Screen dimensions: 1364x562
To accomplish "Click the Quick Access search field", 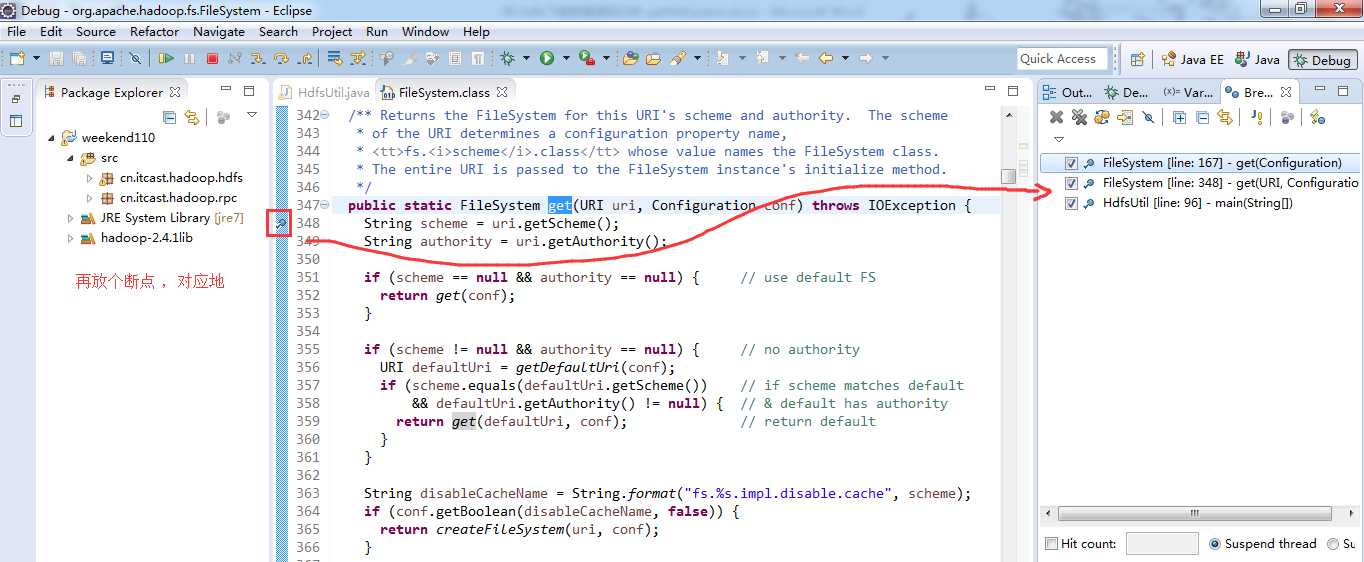I will pos(1063,59).
